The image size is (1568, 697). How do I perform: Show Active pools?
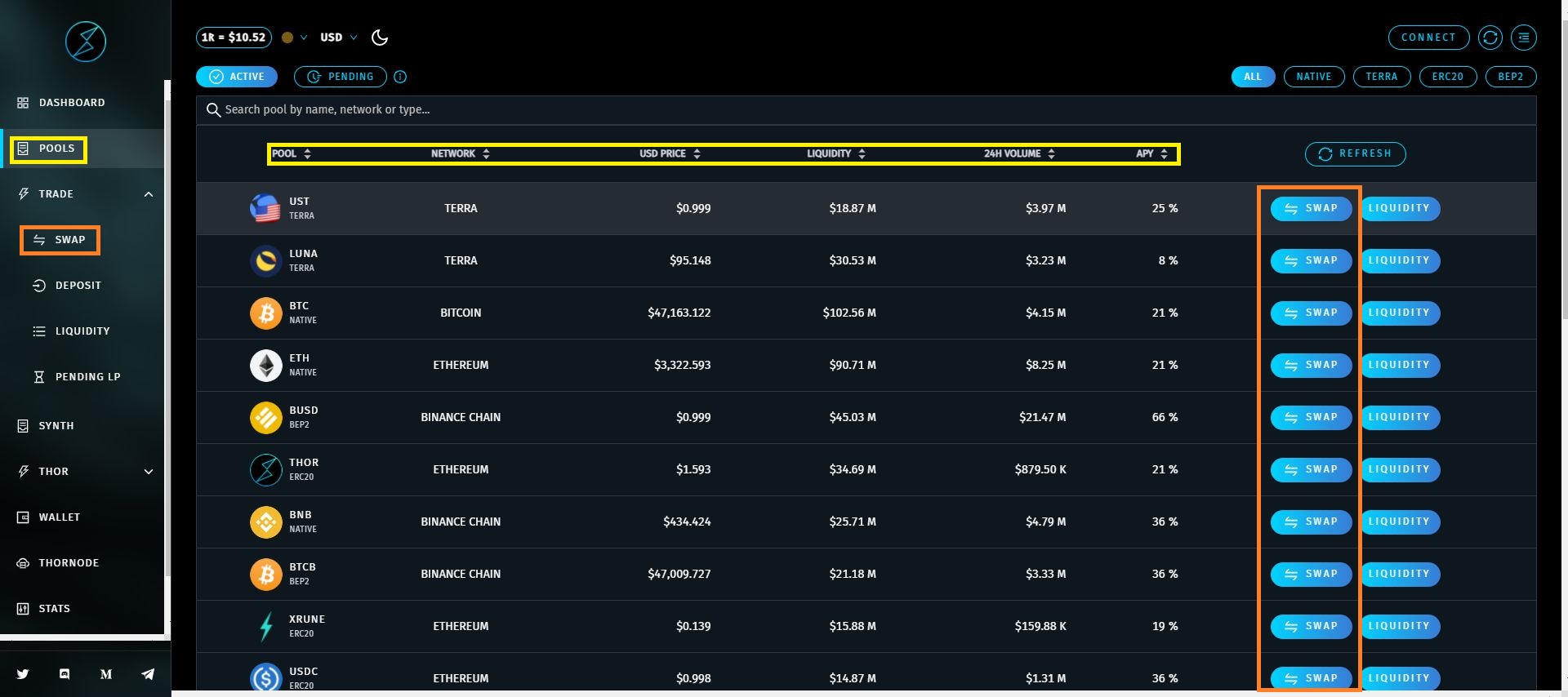click(x=237, y=77)
